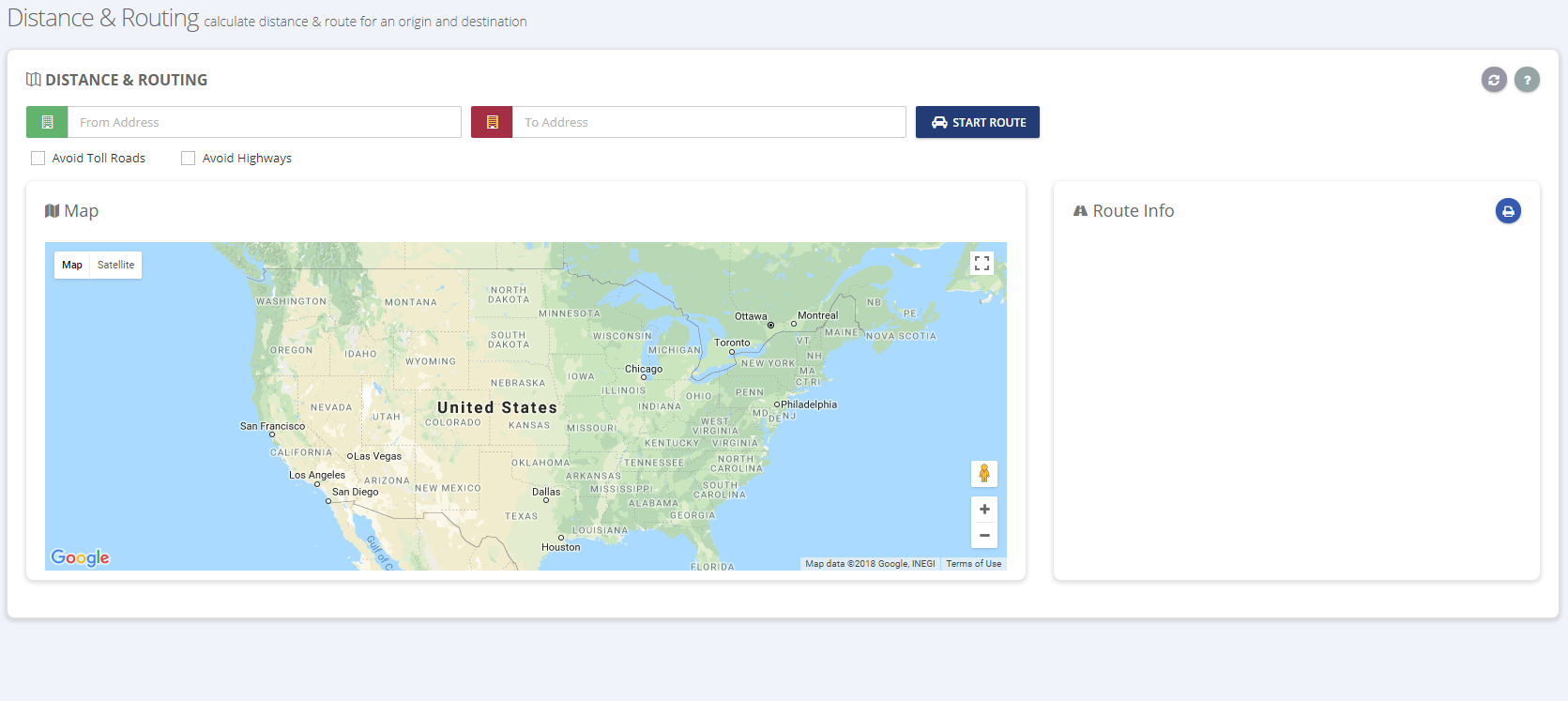Click the Google logo on the map
The height and width of the screenshot is (701, 1568).
80,557
